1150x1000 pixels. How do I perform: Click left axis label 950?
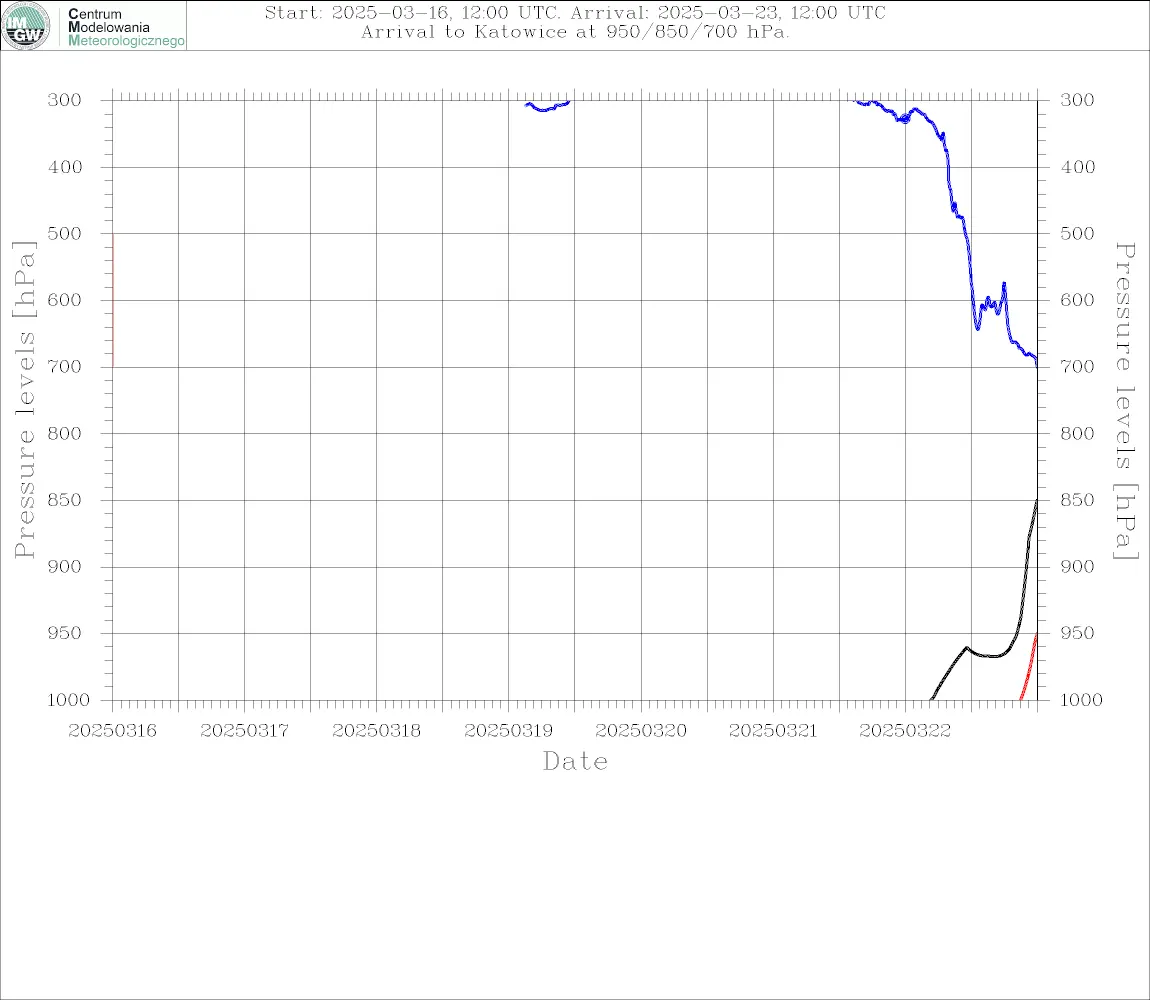65,632
